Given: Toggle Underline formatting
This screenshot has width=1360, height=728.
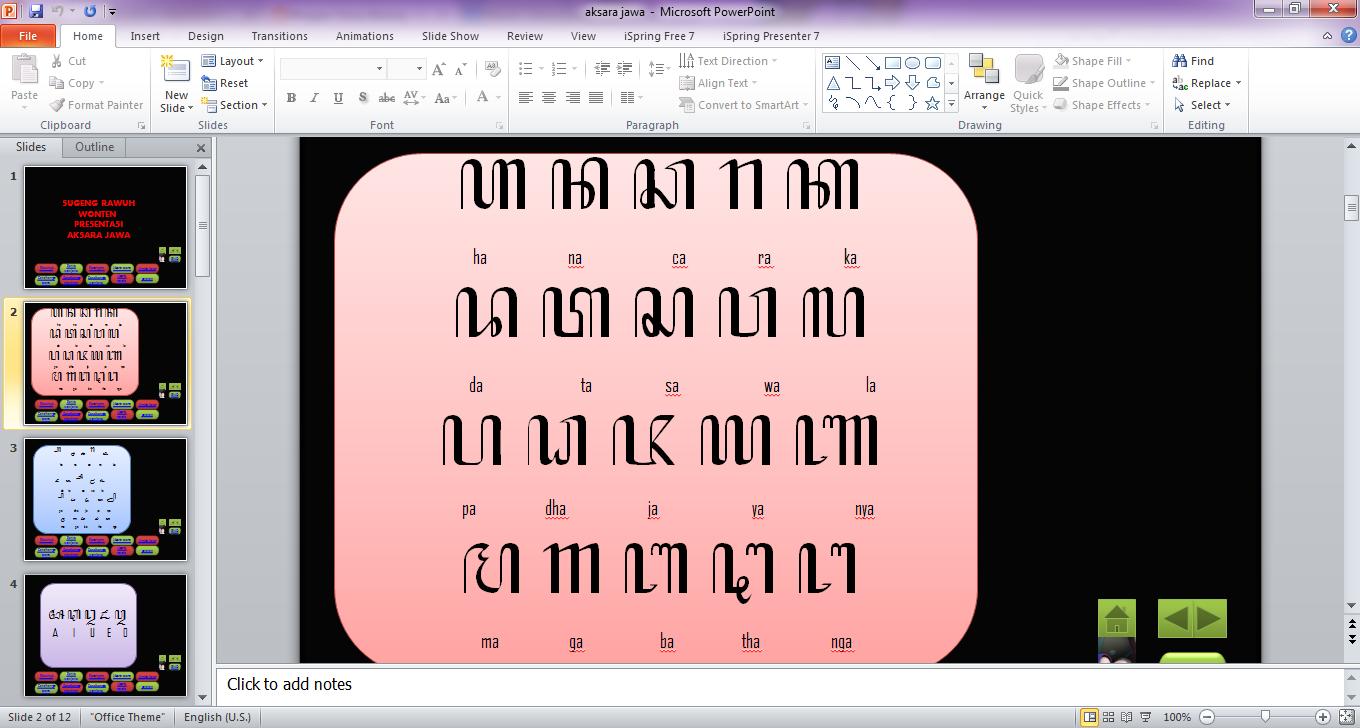Looking at the screenshot, I should coord(338,98).
